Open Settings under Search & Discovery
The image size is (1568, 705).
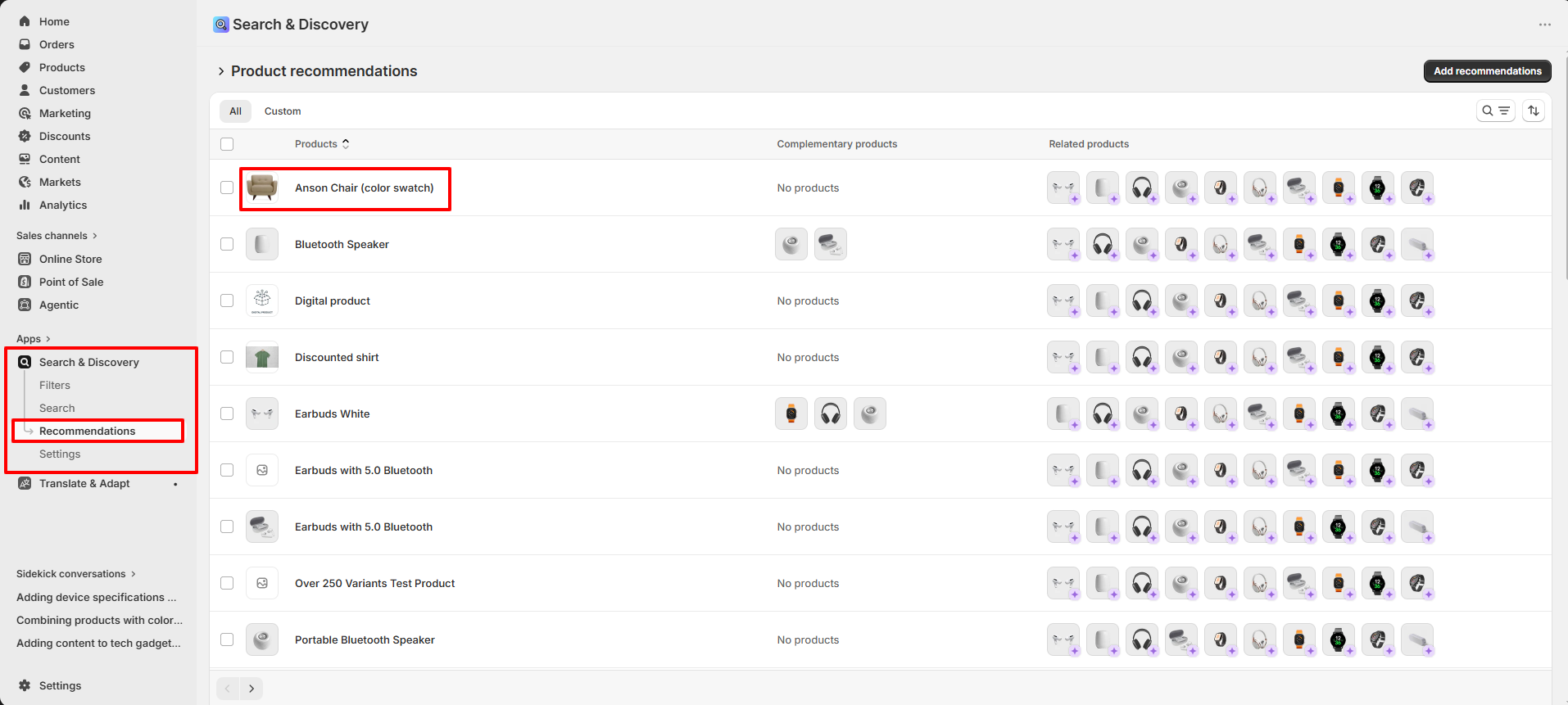(60, 454)
